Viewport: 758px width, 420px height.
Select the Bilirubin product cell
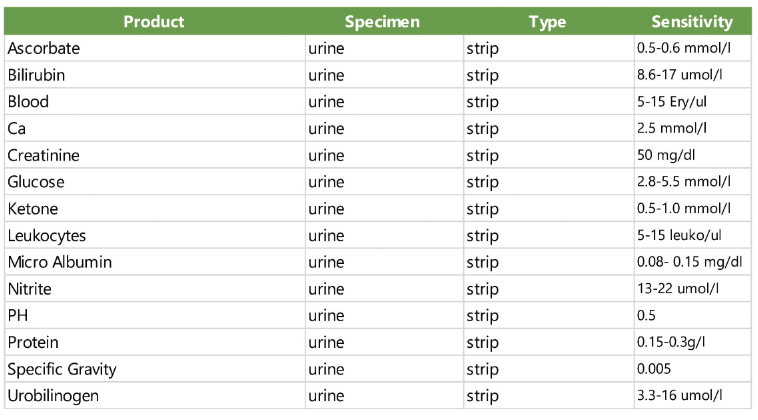[x=155, y=75]
